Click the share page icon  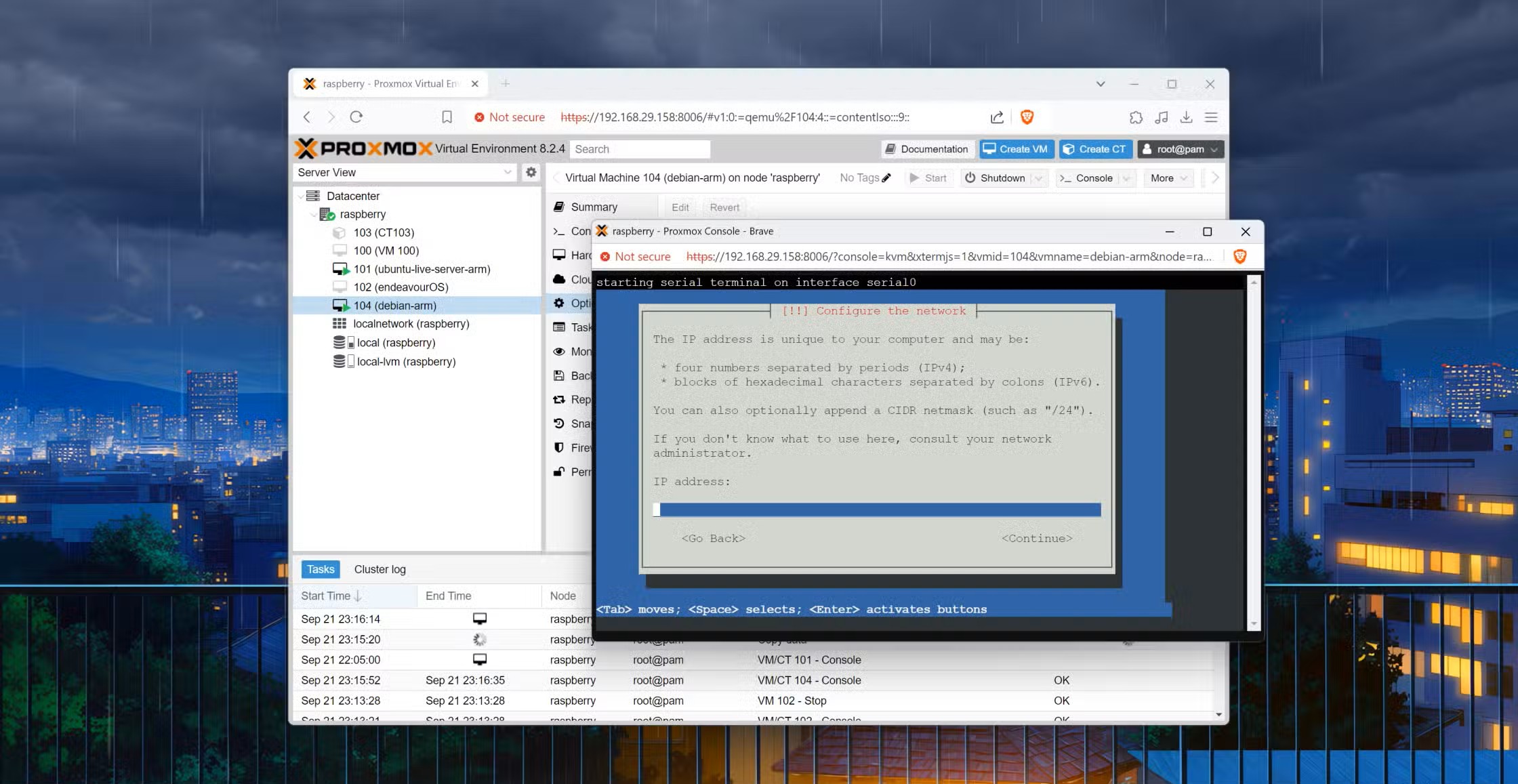[x=997, y=117]
